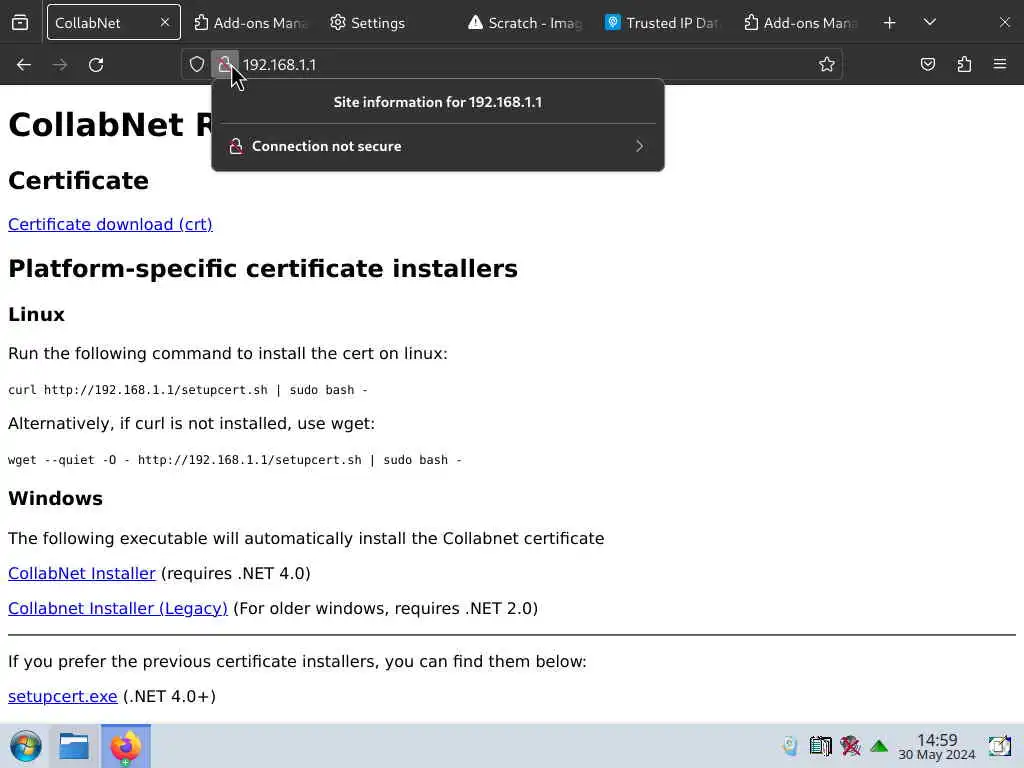Image resolution: width=1024 pixels, height=768 pixels.
Task: Click the Linux heading
Action: click(x=37, y=314)
